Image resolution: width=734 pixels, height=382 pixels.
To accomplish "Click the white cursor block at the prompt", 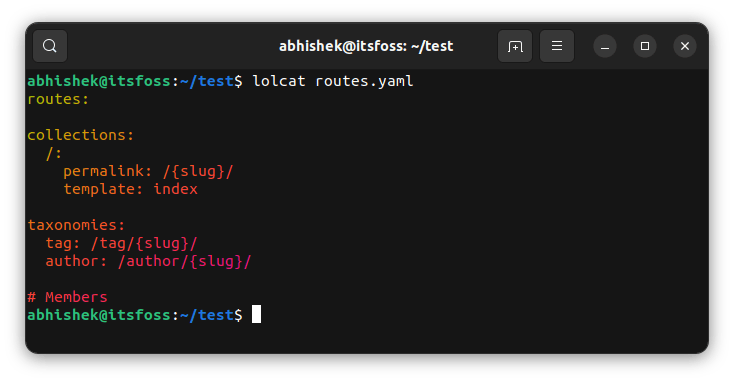I will [x=257, y=314].
